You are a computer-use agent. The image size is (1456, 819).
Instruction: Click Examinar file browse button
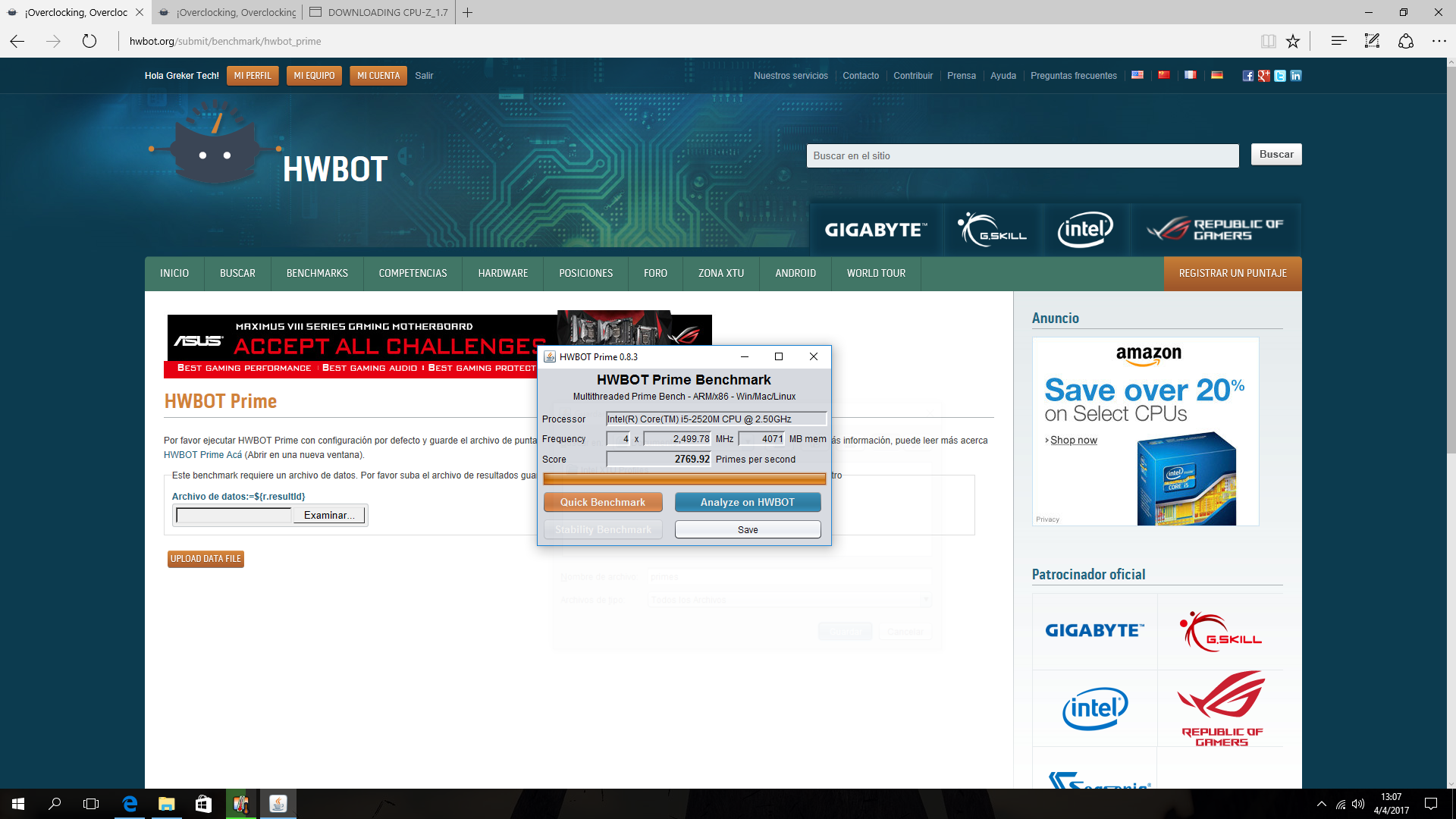pos(329,515)
